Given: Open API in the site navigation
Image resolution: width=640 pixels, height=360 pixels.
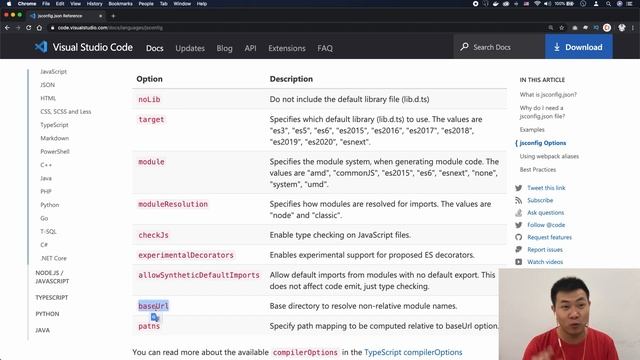Looking at the screenshot, I should (250, 48).
